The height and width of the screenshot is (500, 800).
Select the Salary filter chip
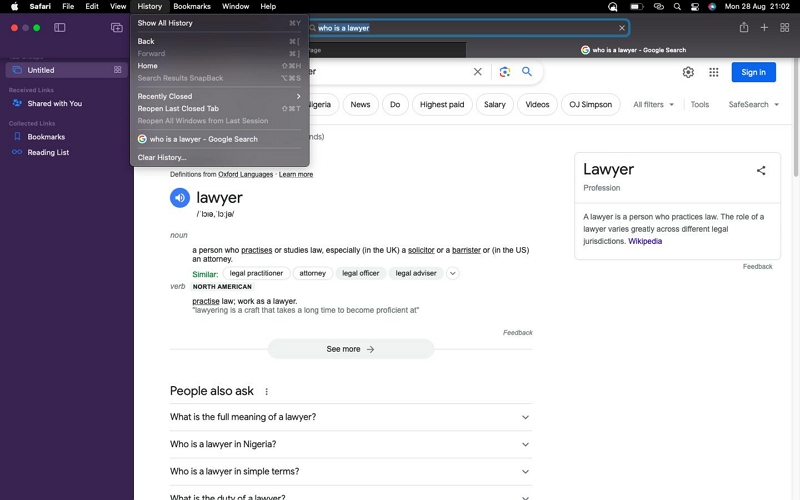494,104
